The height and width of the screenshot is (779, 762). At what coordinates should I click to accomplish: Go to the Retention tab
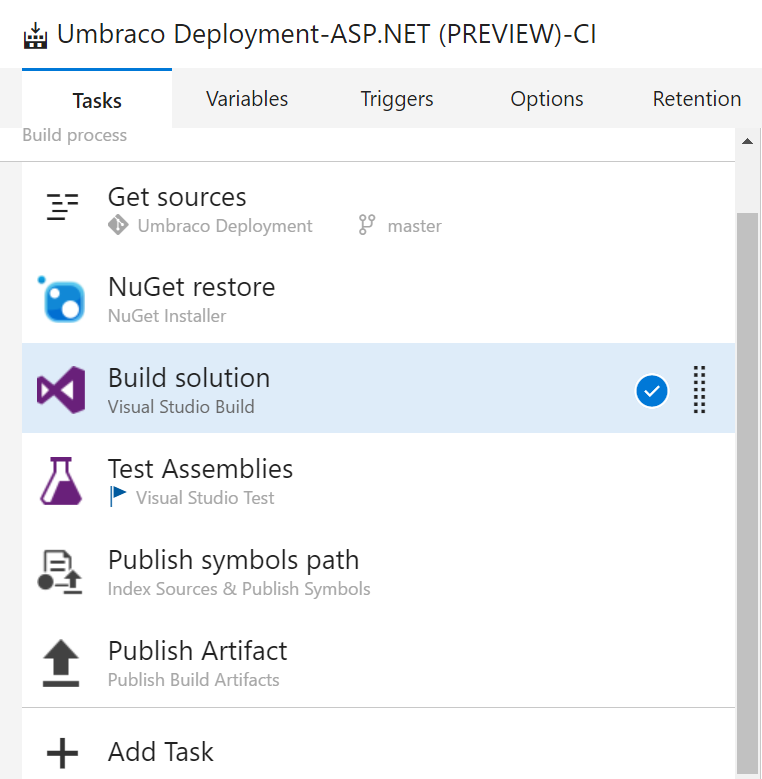tap(697, 99)
